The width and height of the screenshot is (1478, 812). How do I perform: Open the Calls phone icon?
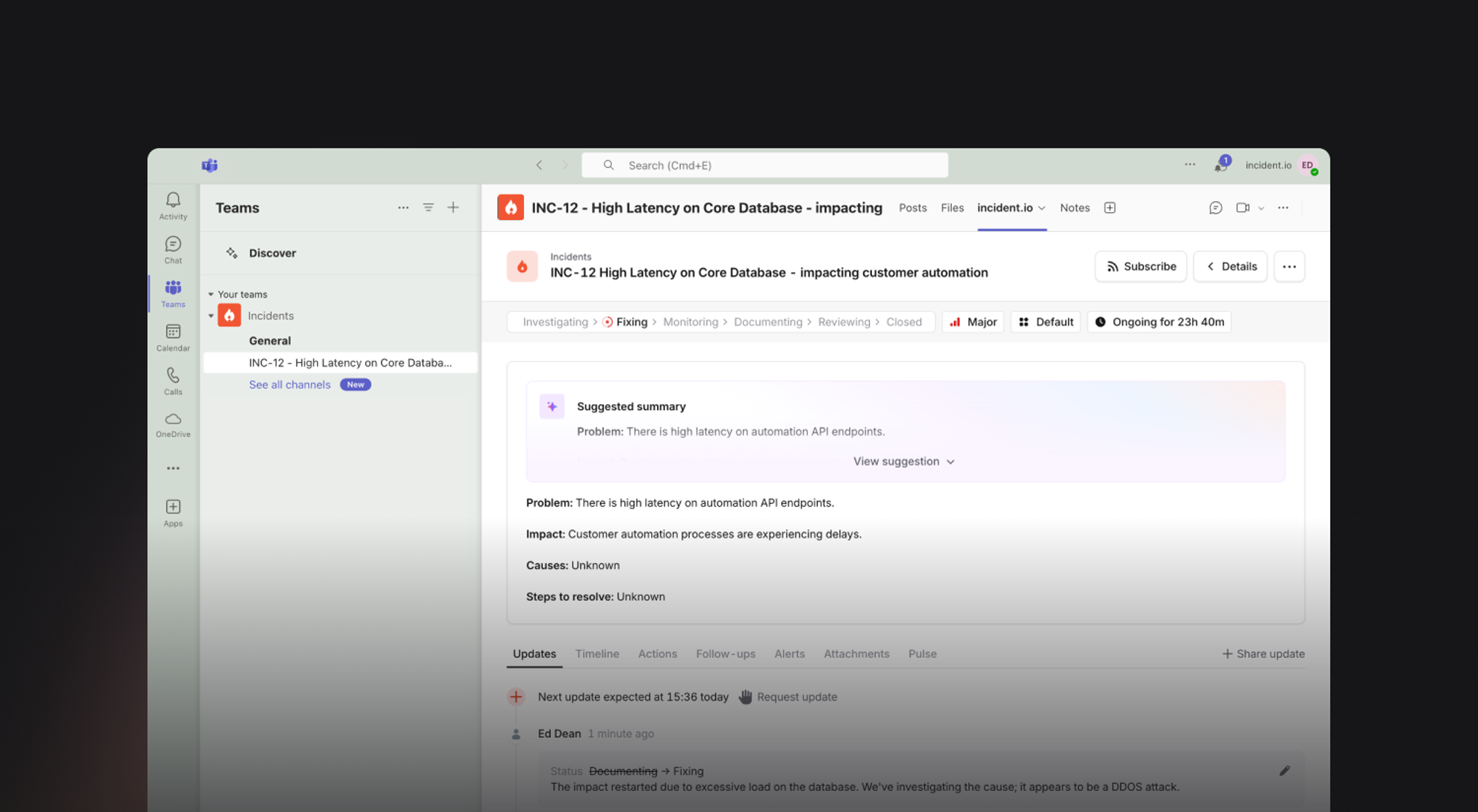click(x=173, y=376)
